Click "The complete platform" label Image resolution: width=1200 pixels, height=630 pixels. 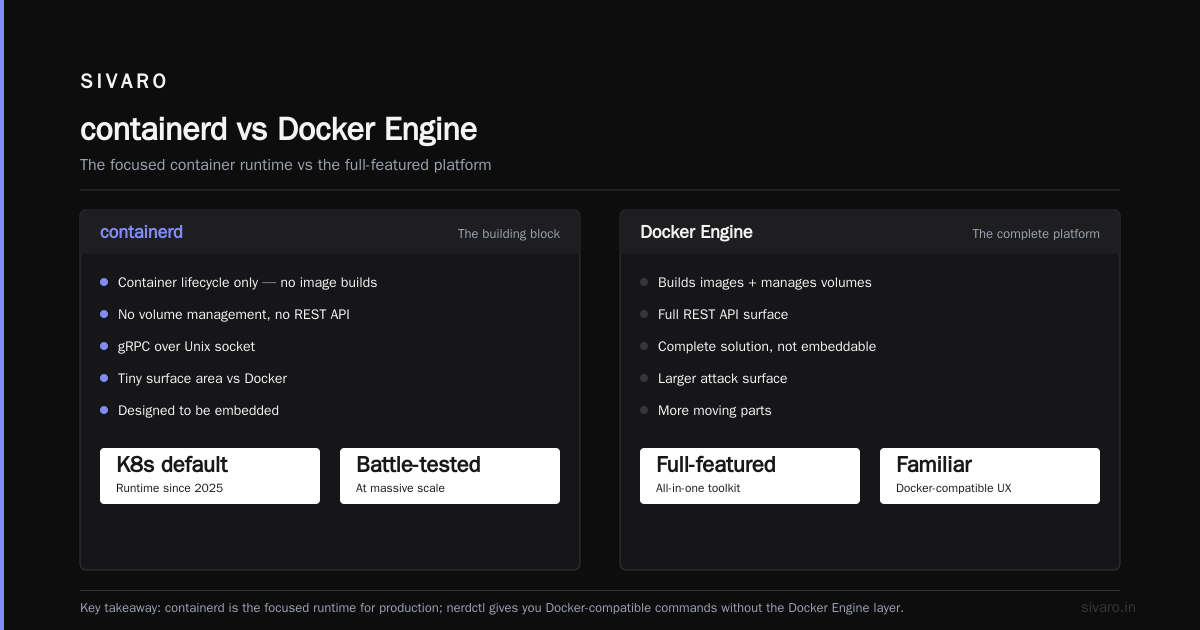[x=1036, y=234]
